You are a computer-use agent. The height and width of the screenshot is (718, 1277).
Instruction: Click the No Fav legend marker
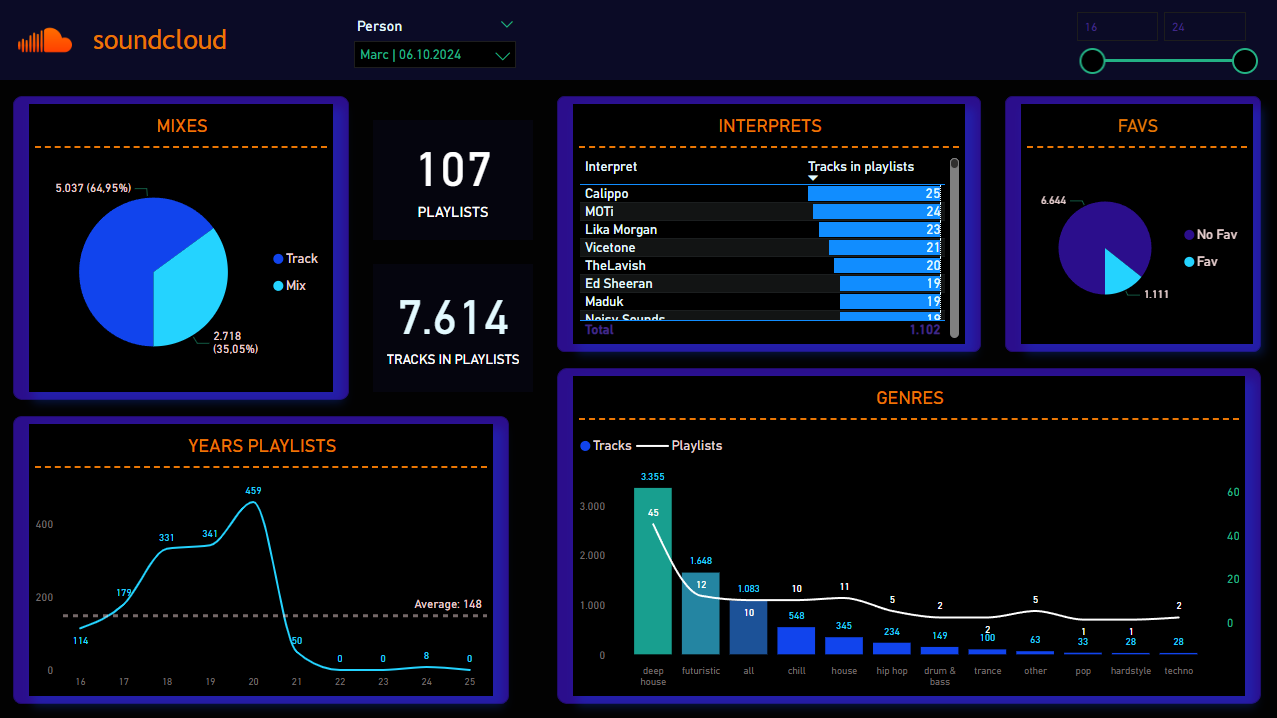(1189, 234)
